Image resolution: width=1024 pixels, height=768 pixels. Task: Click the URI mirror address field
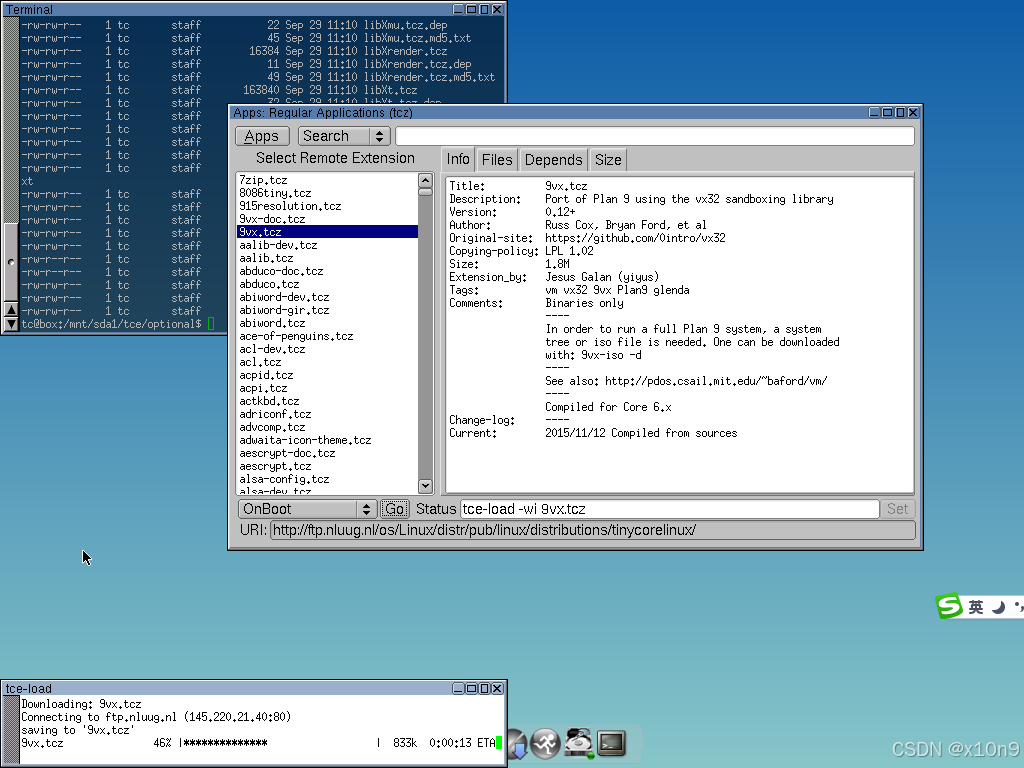point(592,530)
